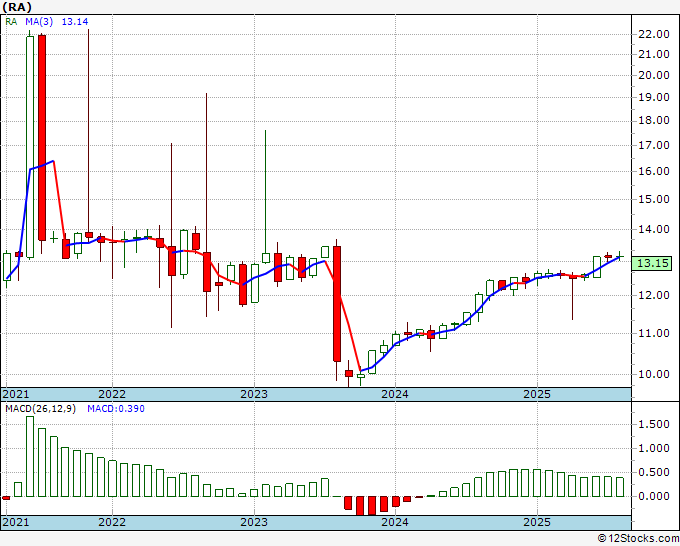The height and width of the screenshot is (546, 680).
Task: Click the MACD(26,12,9) indicator label
Action: 41,409
